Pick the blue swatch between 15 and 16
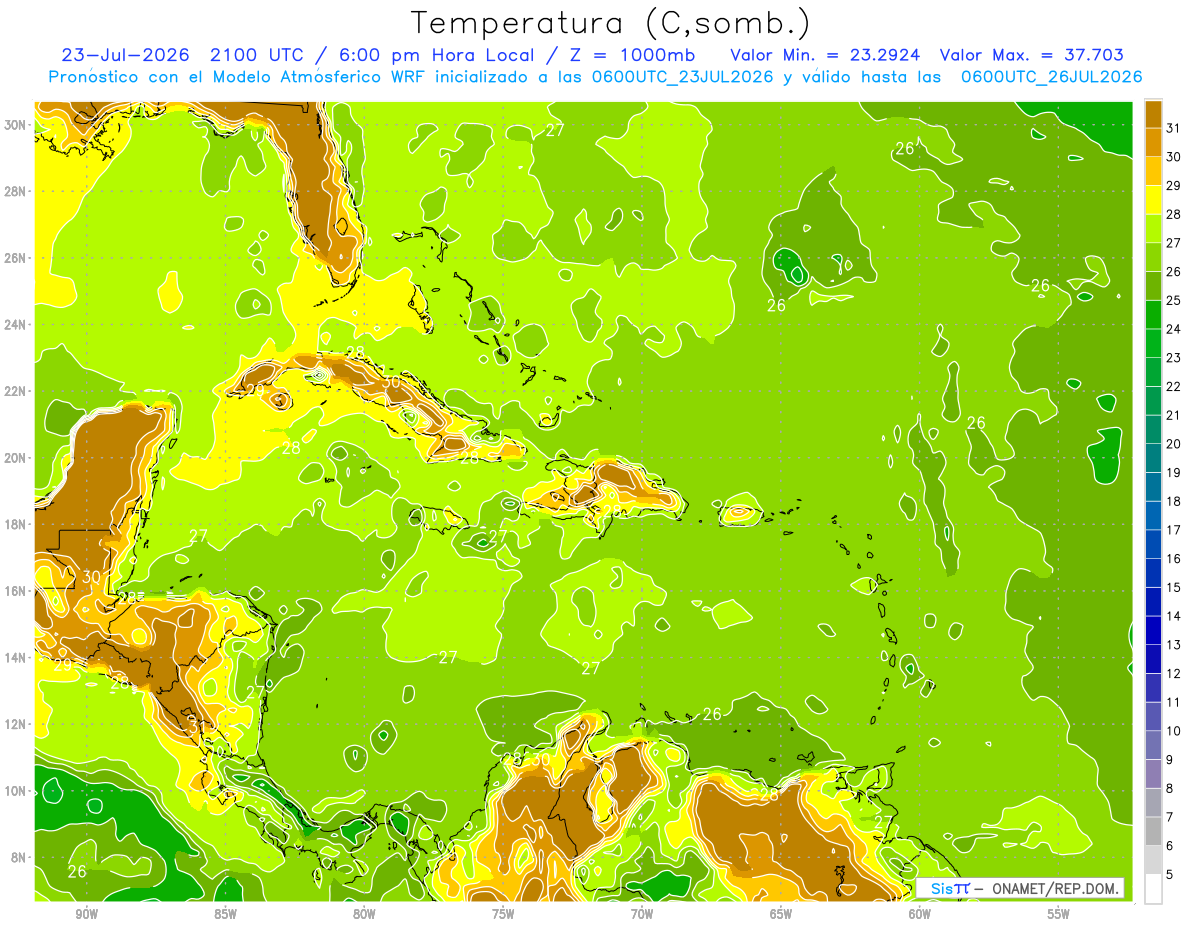The image size is (1200, 927). [x=1153, y=574]
